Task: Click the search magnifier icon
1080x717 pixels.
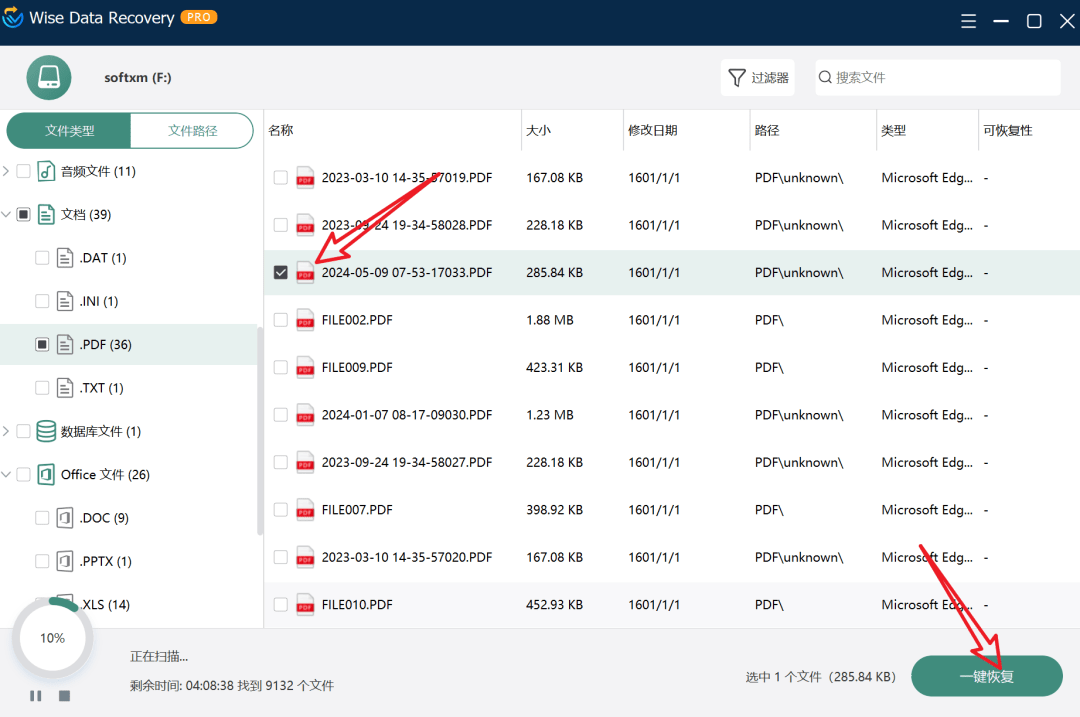Action: (x=826, y=78)
